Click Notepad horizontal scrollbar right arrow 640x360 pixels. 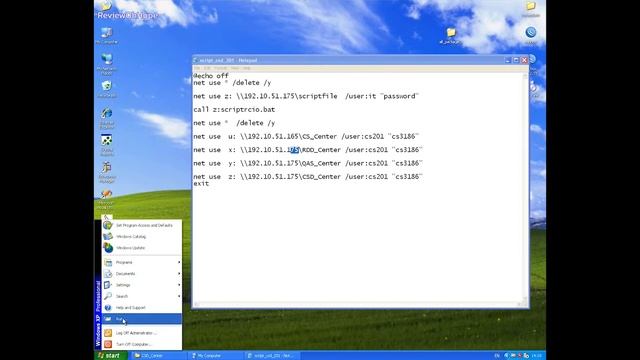pos(519,304)
